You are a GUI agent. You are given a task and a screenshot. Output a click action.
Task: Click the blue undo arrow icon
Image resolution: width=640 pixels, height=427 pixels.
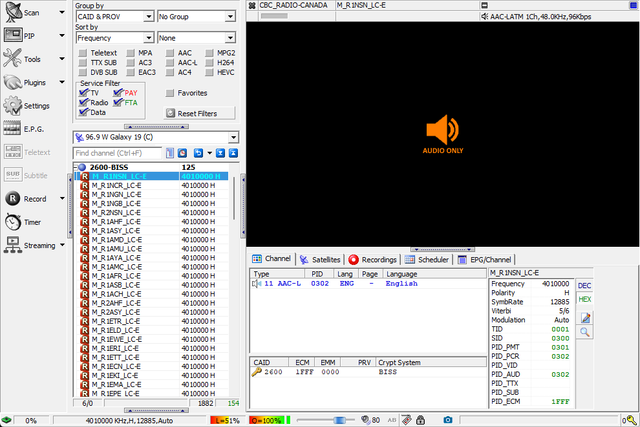[198, 153]
